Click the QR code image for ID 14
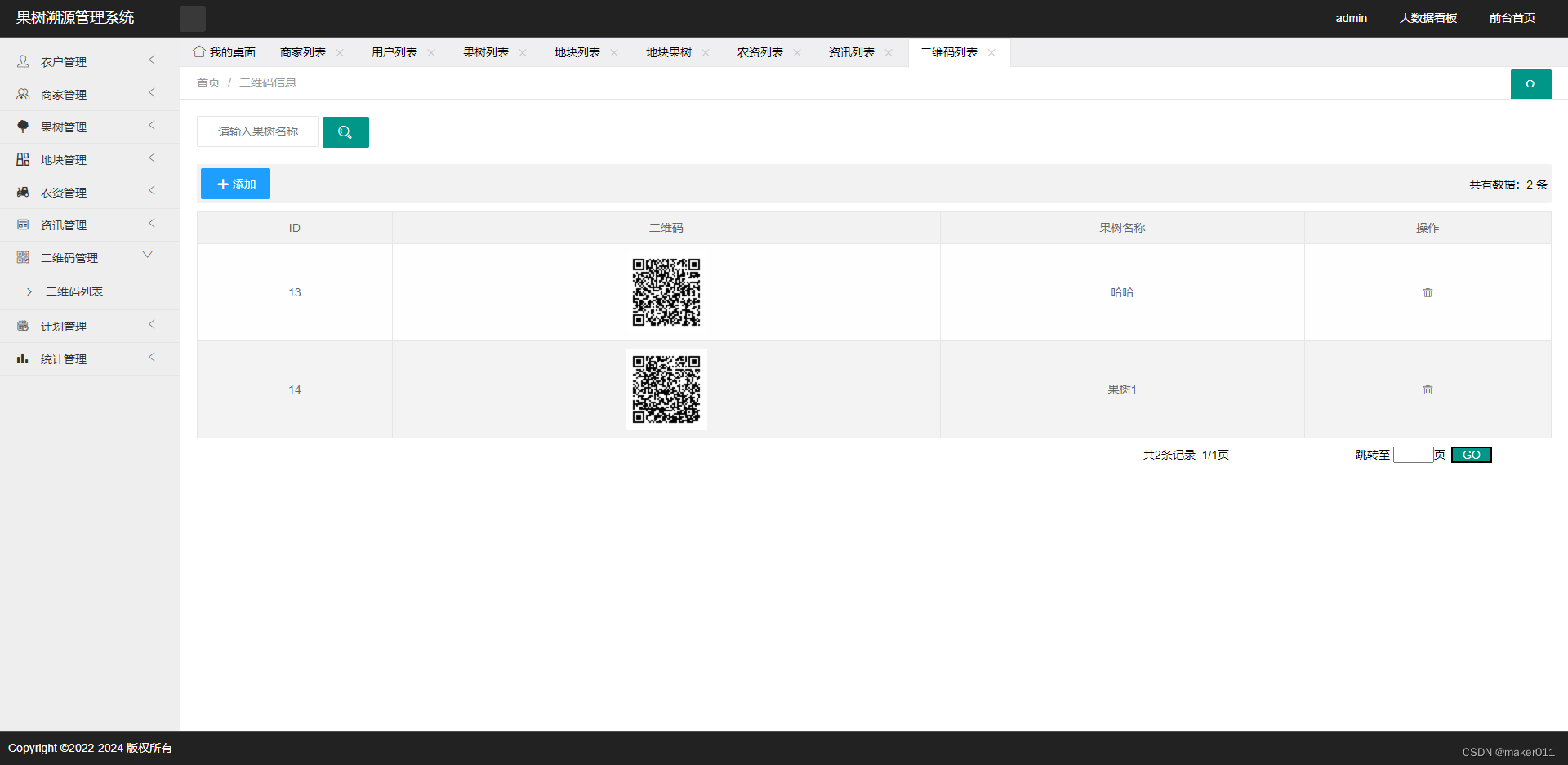 tap(666, 389)
